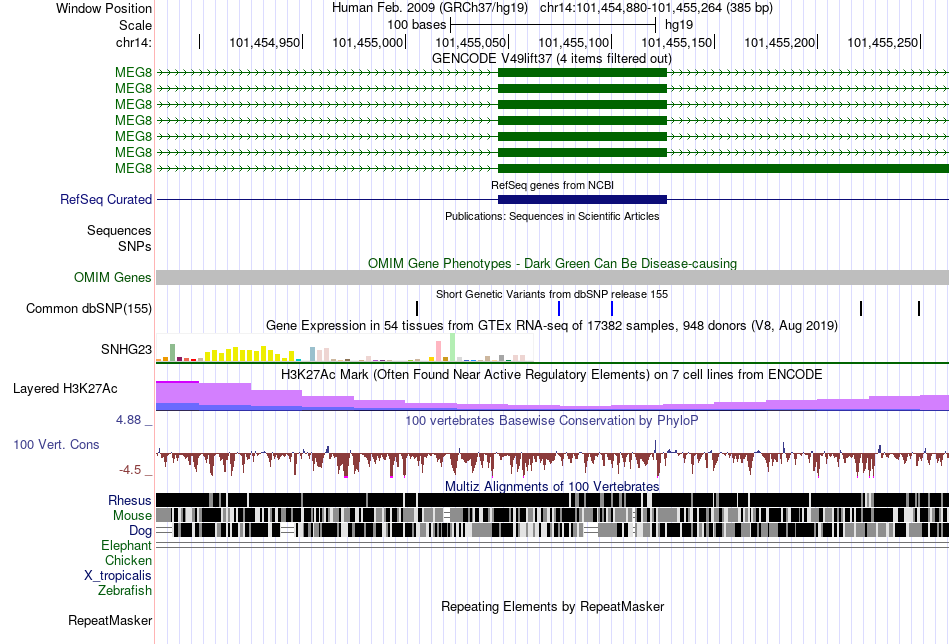Click the PhyloP 4.88 upper limit value

(128, 420)
